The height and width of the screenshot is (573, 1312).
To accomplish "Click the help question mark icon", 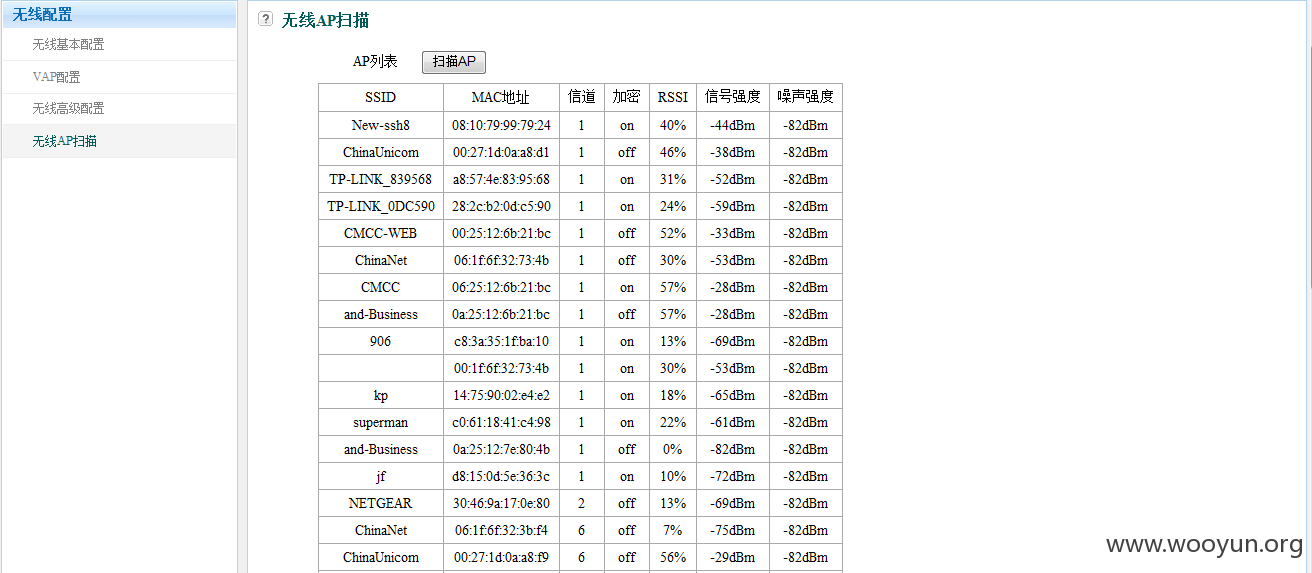I will (265, 19).
